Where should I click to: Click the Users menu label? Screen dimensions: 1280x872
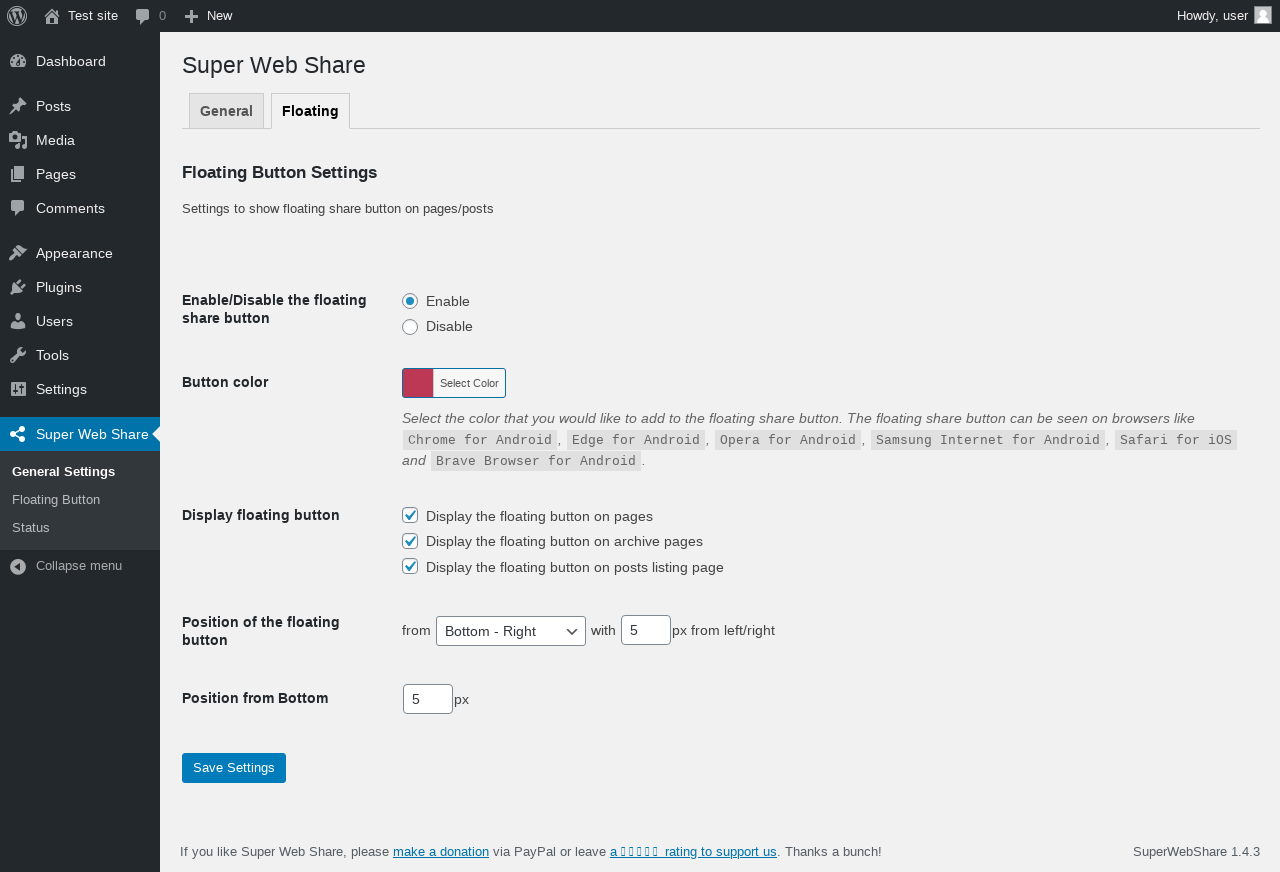(x=54, y=321)
